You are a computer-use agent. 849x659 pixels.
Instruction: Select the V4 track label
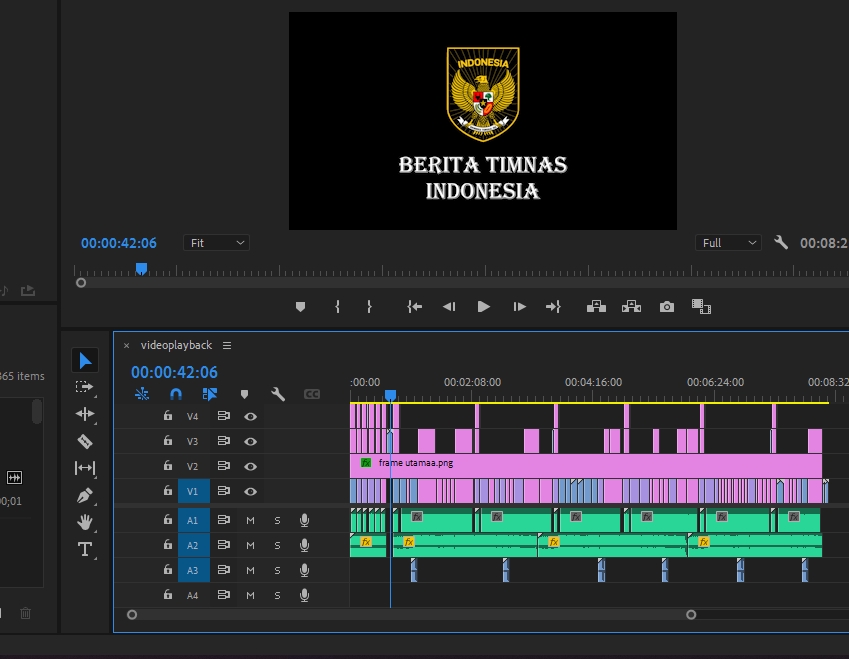pyautogui.click(x=192, y=416)
